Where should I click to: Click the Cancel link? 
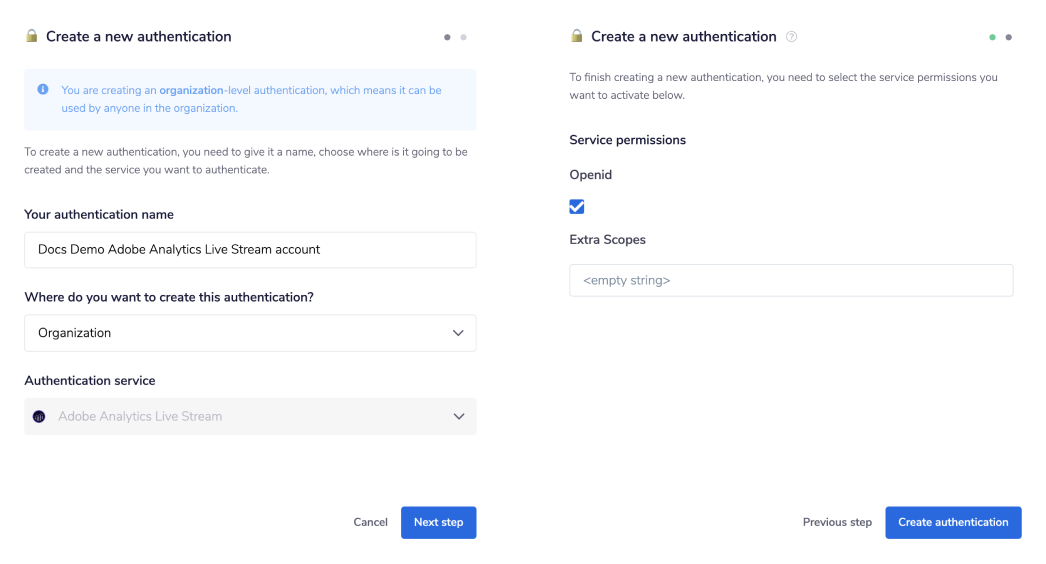370,522
